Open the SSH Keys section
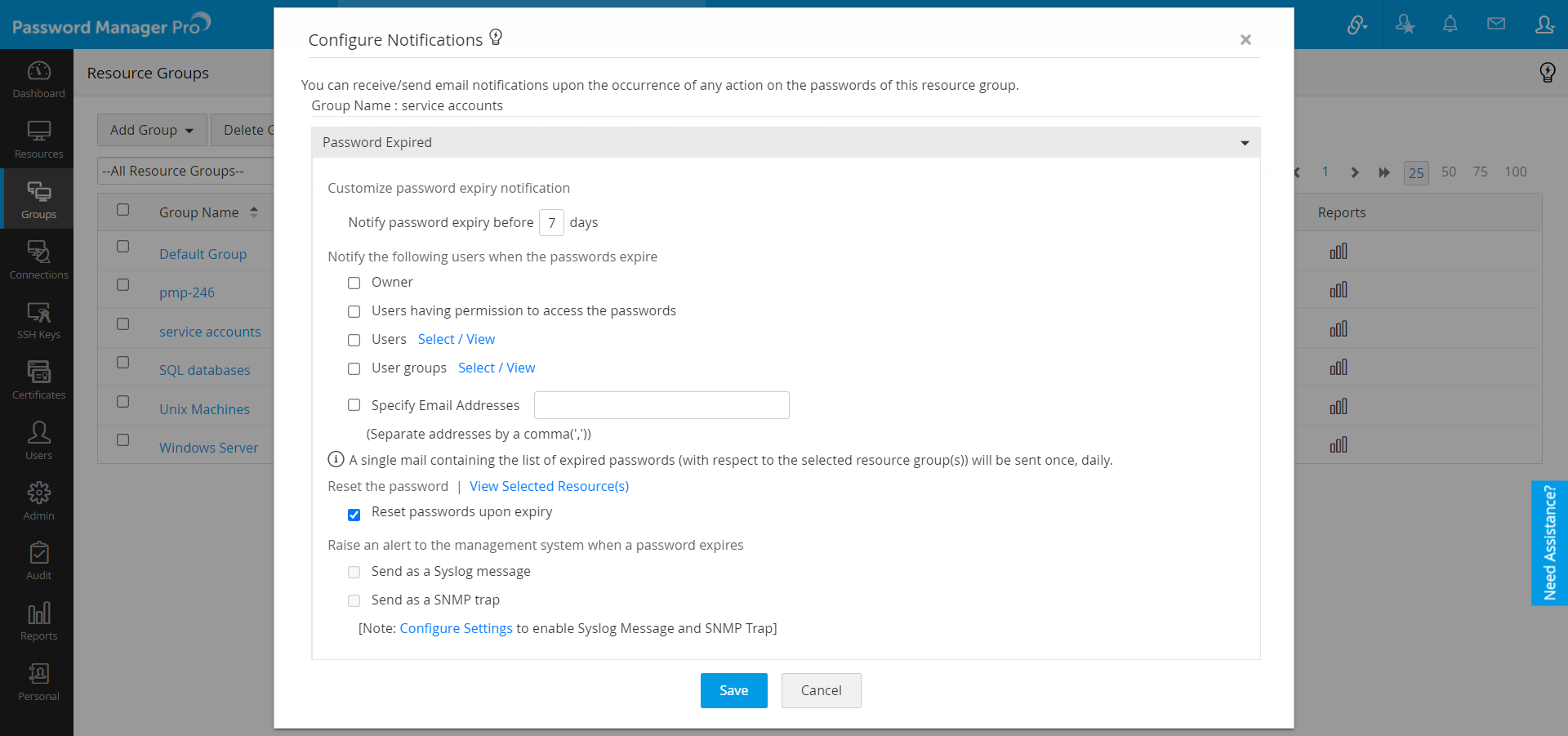1568x736 pixels. (x=38, y=321)
